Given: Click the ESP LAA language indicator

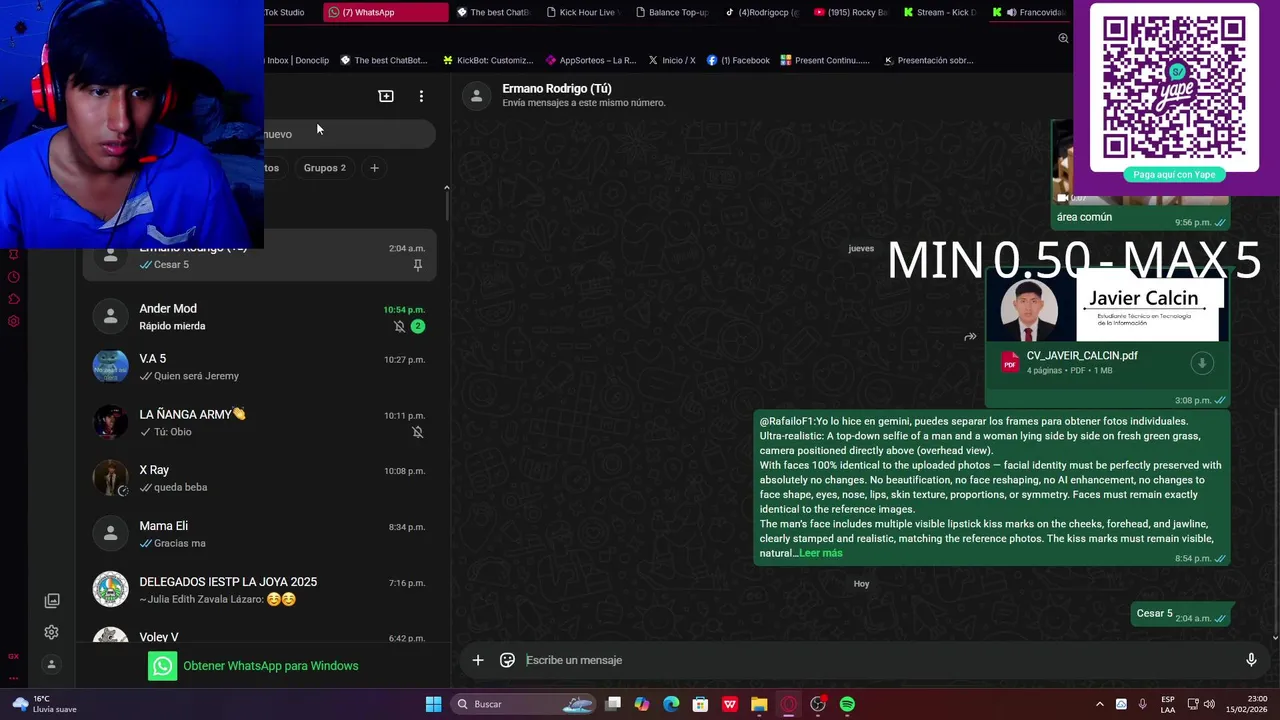Looking at the screenshot, I should pyautogui.click(x=1168, y=704).
